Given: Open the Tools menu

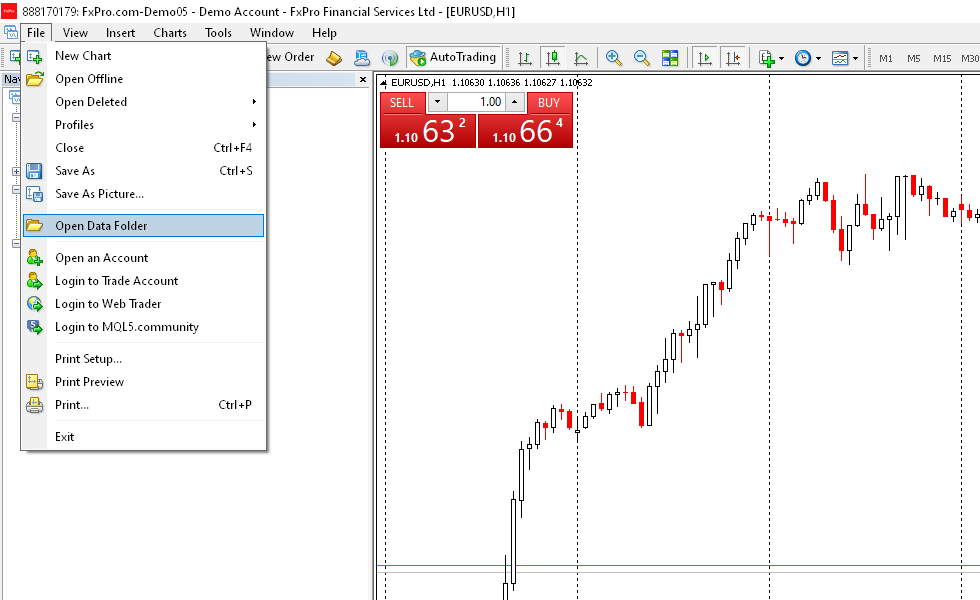Looking at the screenshot, I should (218, 33).
